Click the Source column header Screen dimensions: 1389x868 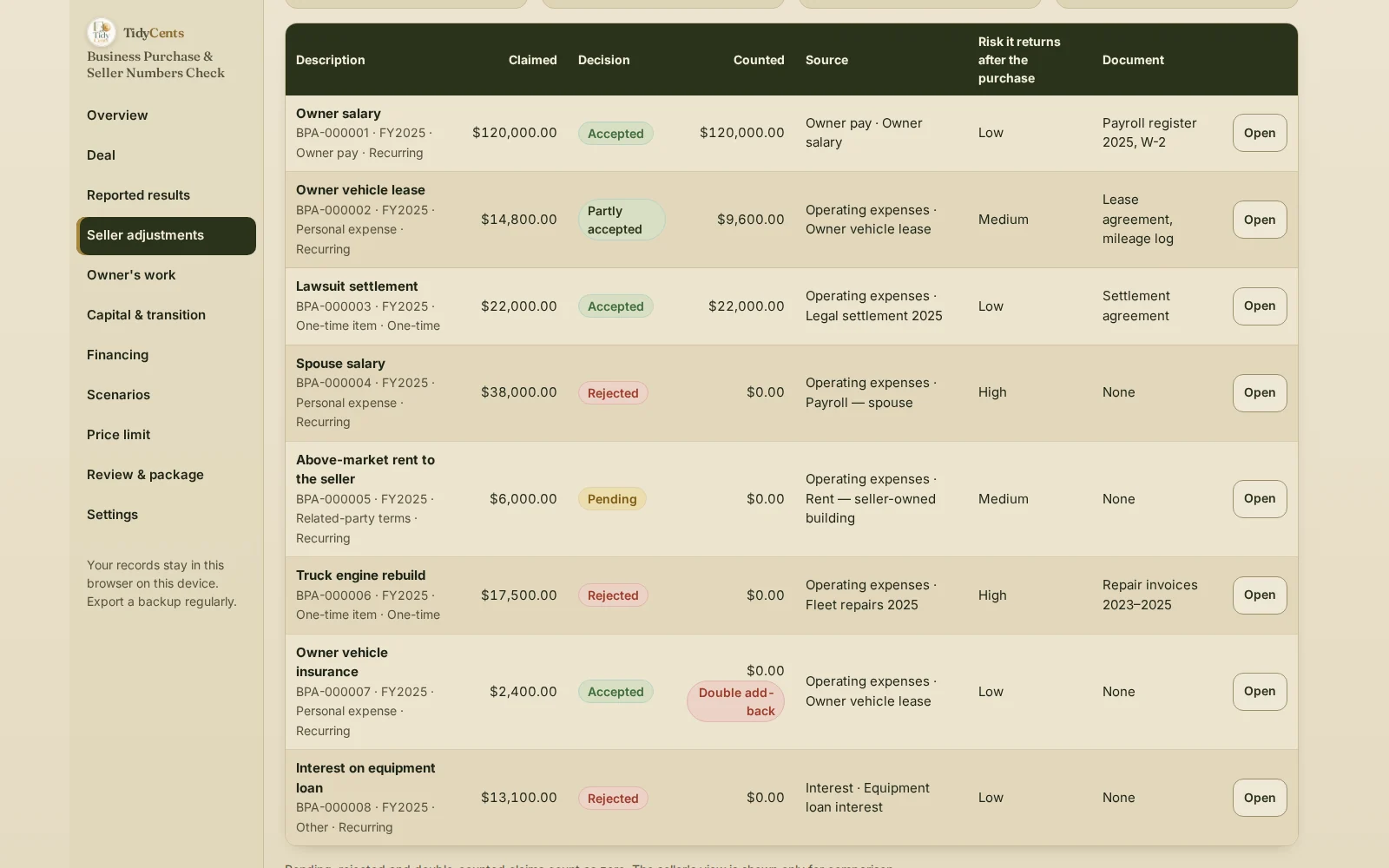(x=826, y=60)
